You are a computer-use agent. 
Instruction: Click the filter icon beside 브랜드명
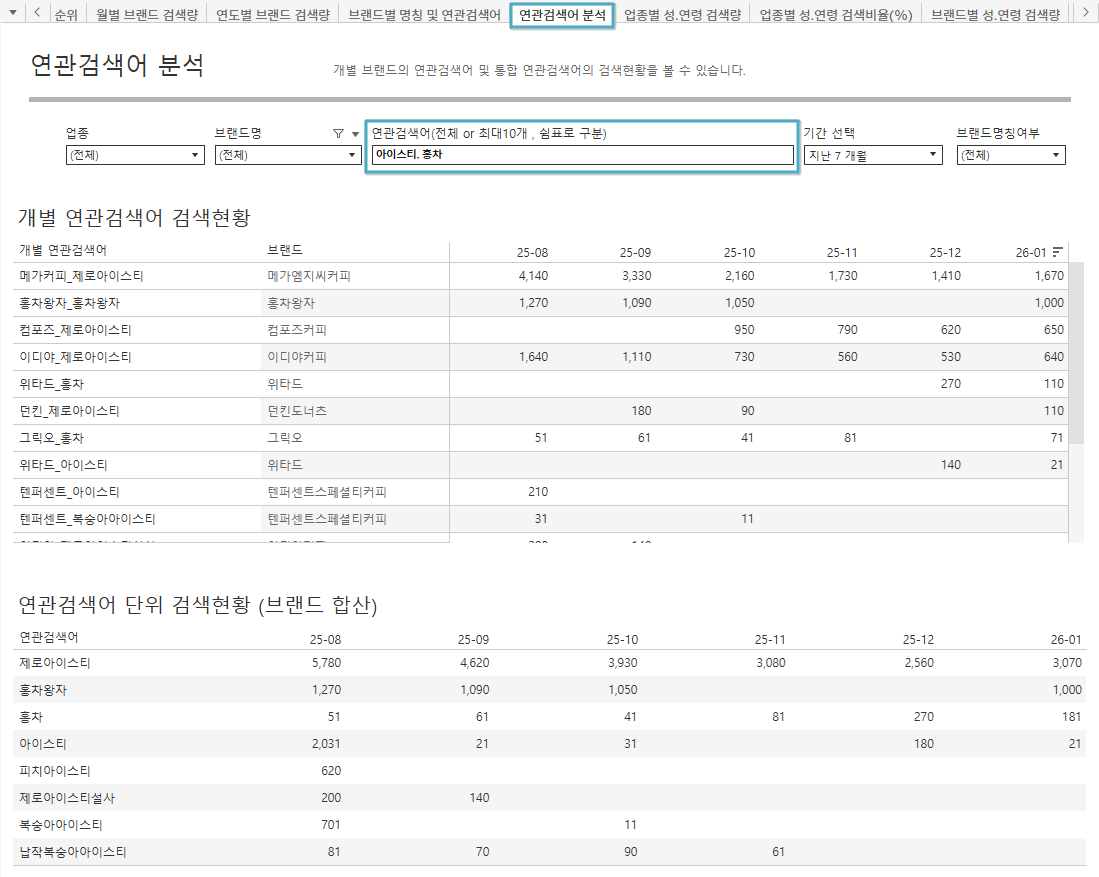pyautogui.click(x=338, y=134)
